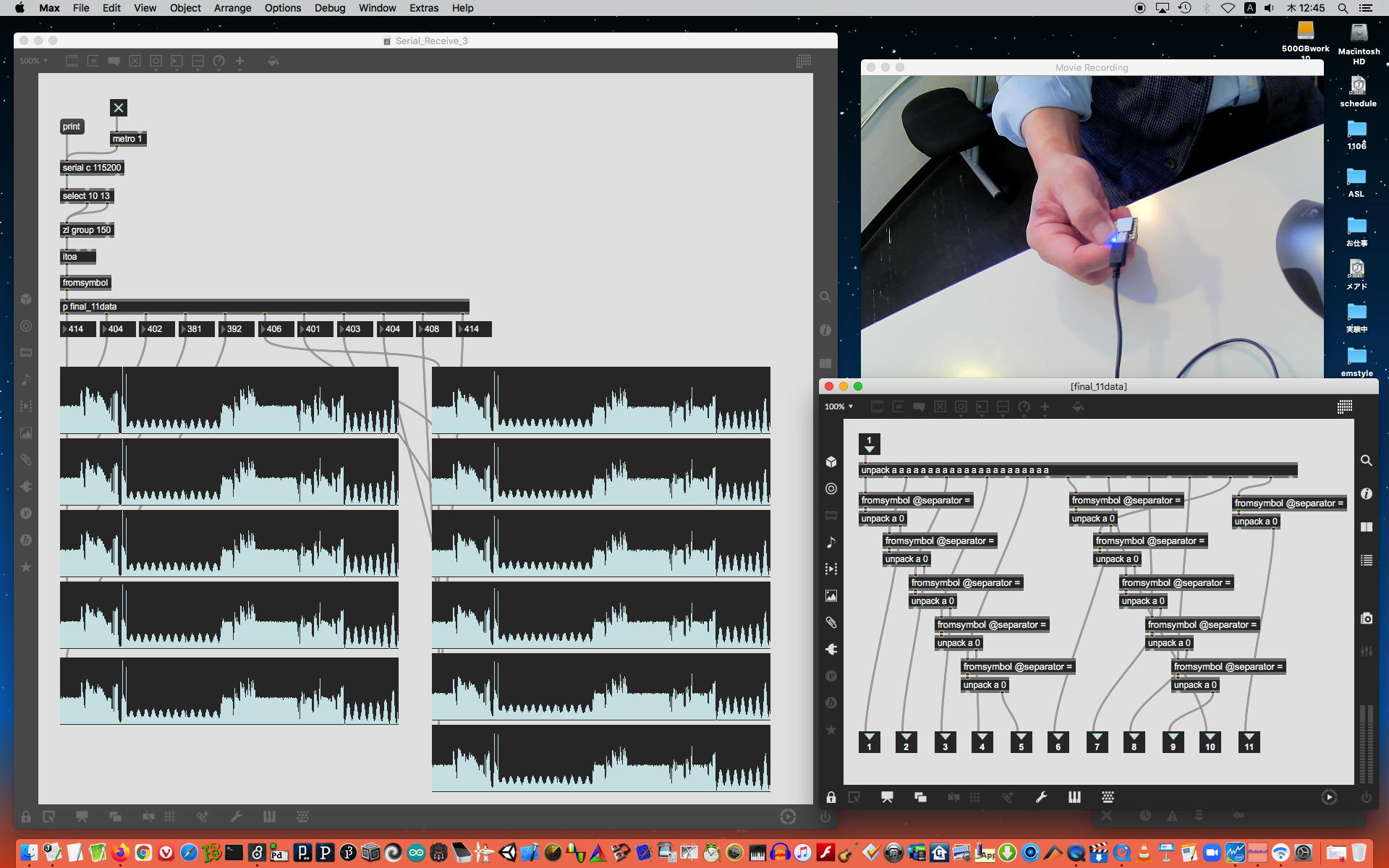The width and height of the screenshot is (1389, 868).
Task: Toggle the patcher lock in final_11data window
Action: click(x=831, y=797)
